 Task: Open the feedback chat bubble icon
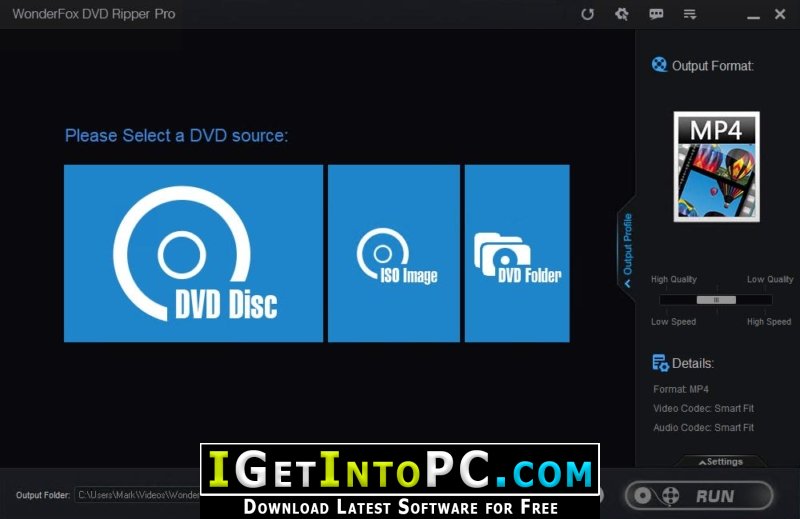tap(656, 14)
